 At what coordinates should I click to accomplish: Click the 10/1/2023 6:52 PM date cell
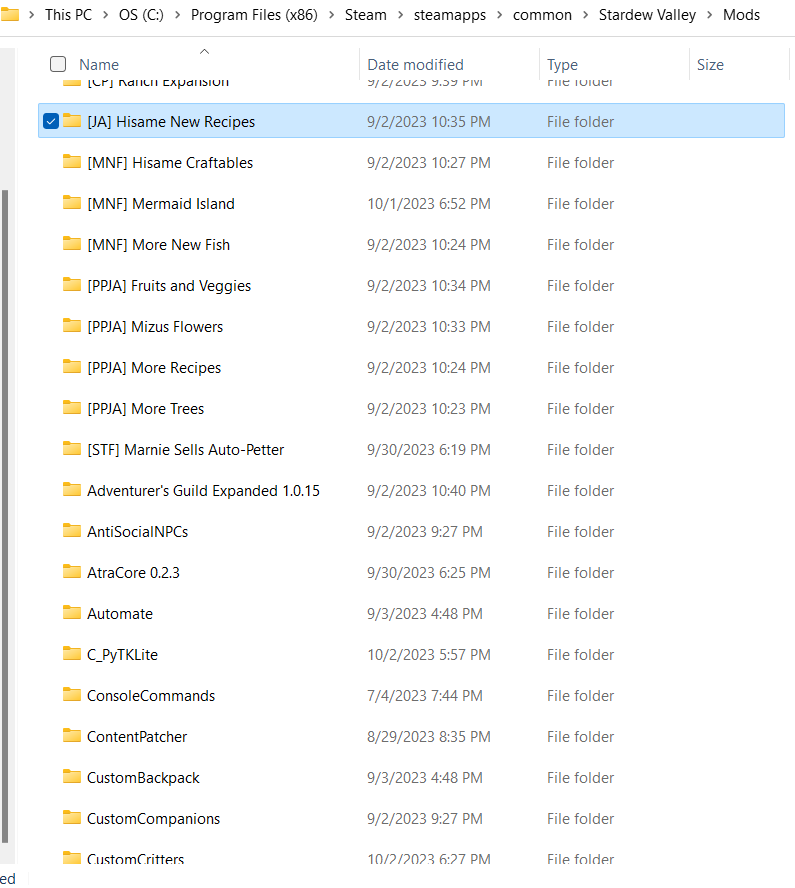click(429, 203)
